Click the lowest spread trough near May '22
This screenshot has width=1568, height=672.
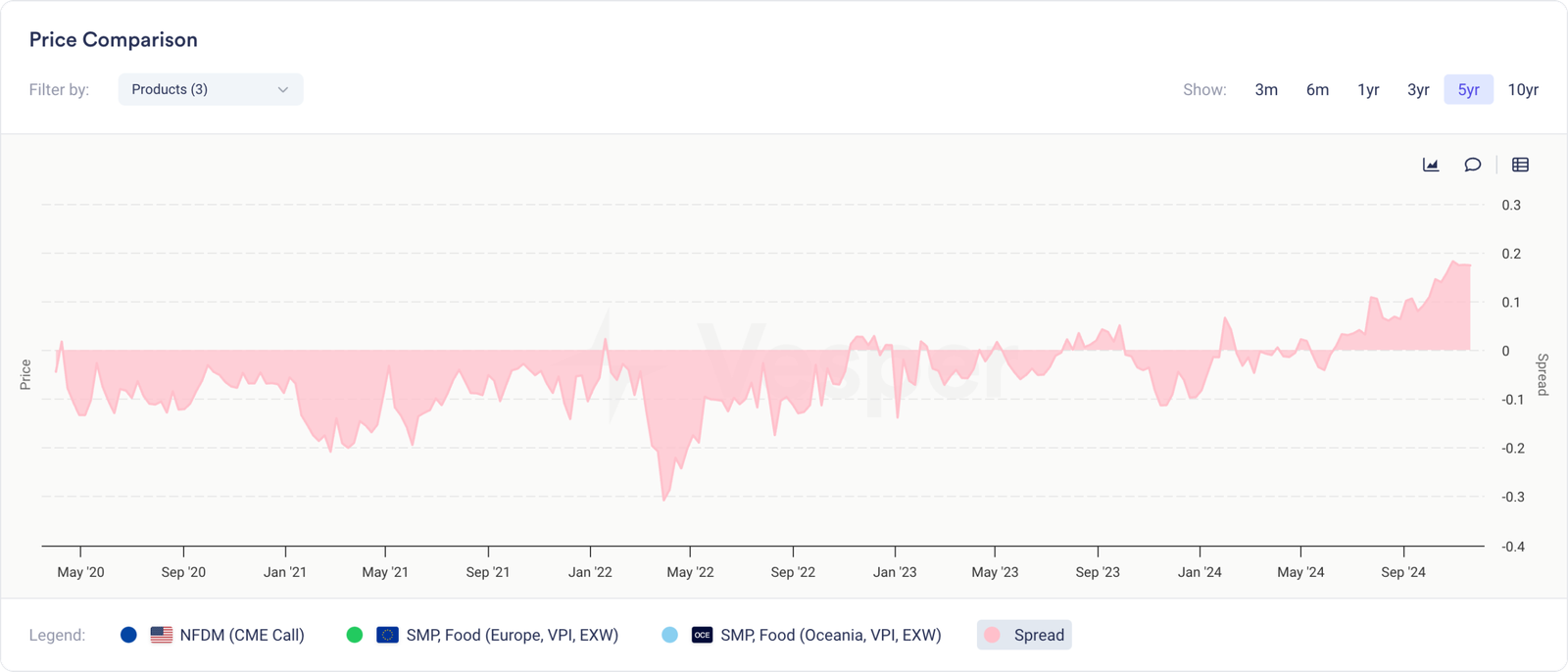[x=664, y=500]
